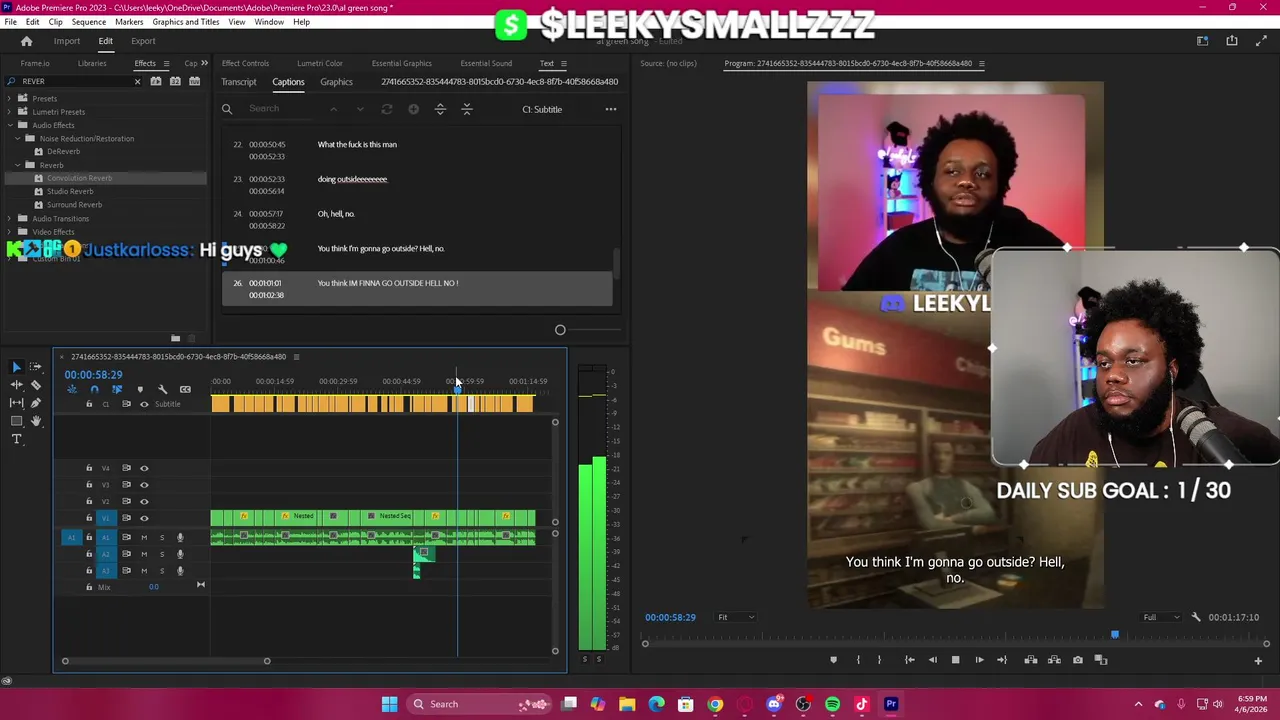
Task: Select the Type tool
Action: point(16,439)
